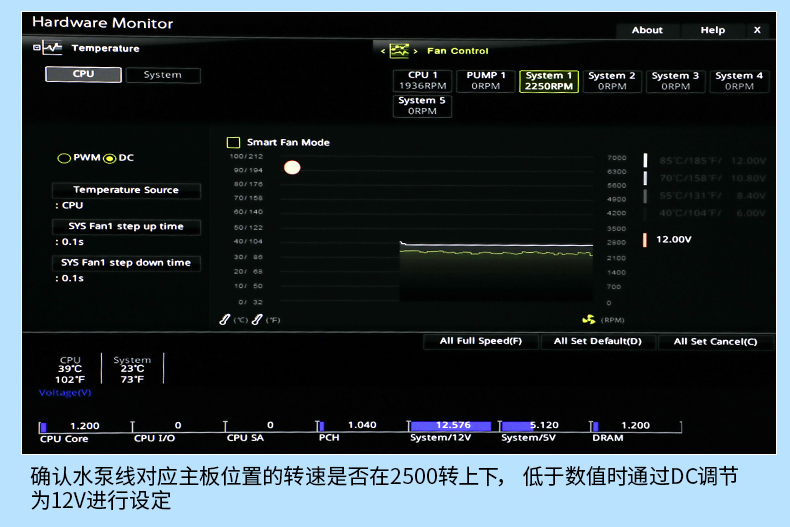Click the Fan Control chart icon
Viewport: 790px width, 527px height.
click(x=399, y=50)
